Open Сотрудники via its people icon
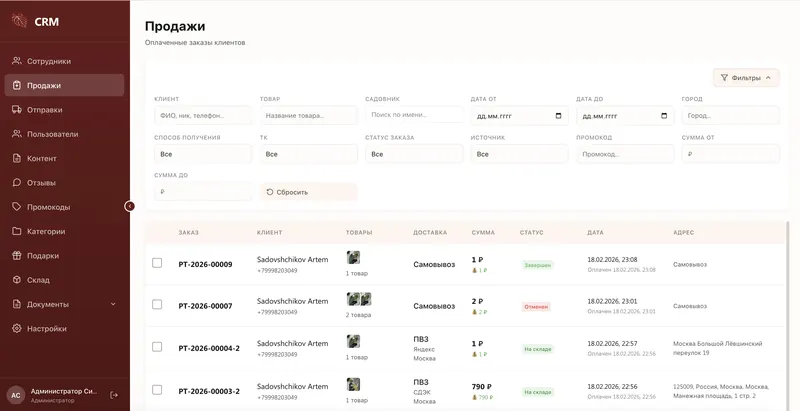 17,61
